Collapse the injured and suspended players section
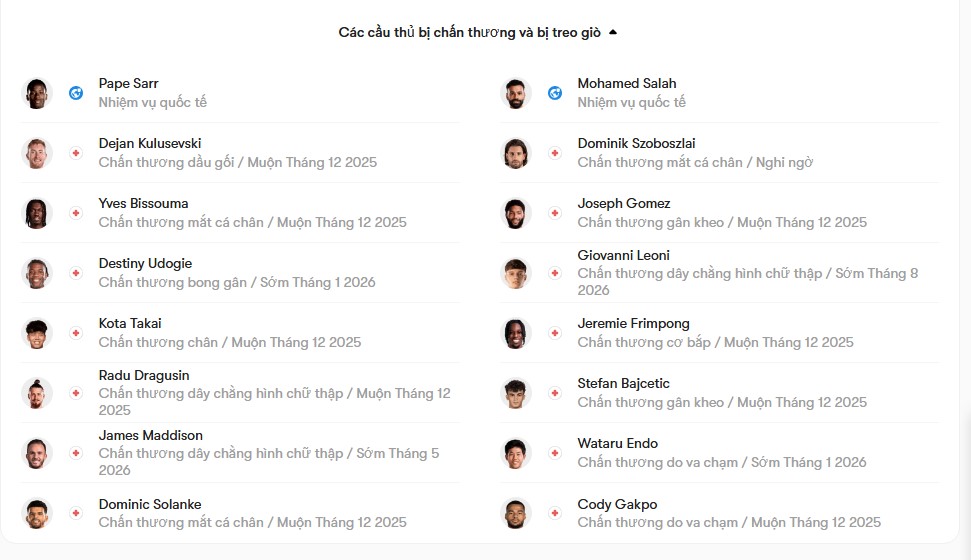Image resolution: width=971 pixels, height=560 pixels. pyautogui.click(x=612, y=32)
